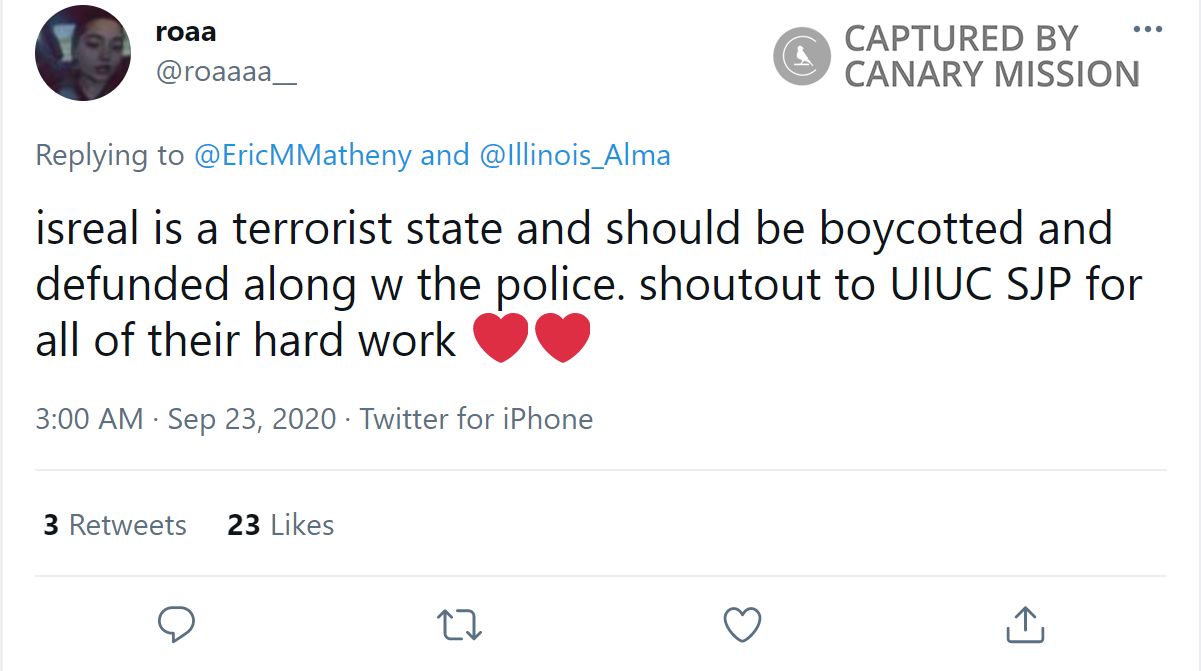Open the @Illinois_Alma mention link
The image size is (1201, 671).
[575, 156]
